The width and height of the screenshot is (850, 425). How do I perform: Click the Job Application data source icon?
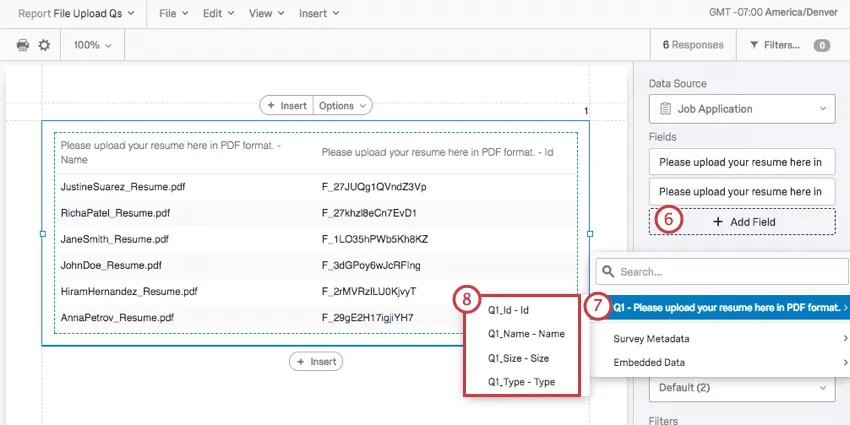(665, 109)
